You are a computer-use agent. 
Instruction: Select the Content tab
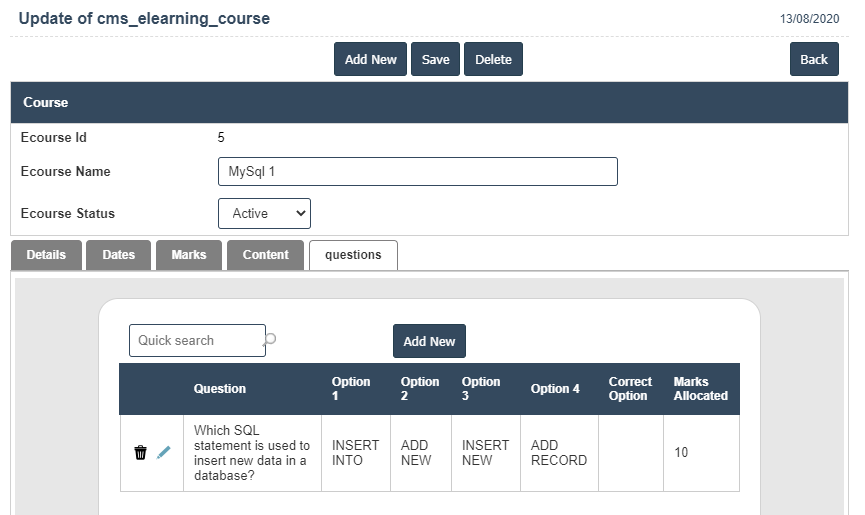coord(265,255)
